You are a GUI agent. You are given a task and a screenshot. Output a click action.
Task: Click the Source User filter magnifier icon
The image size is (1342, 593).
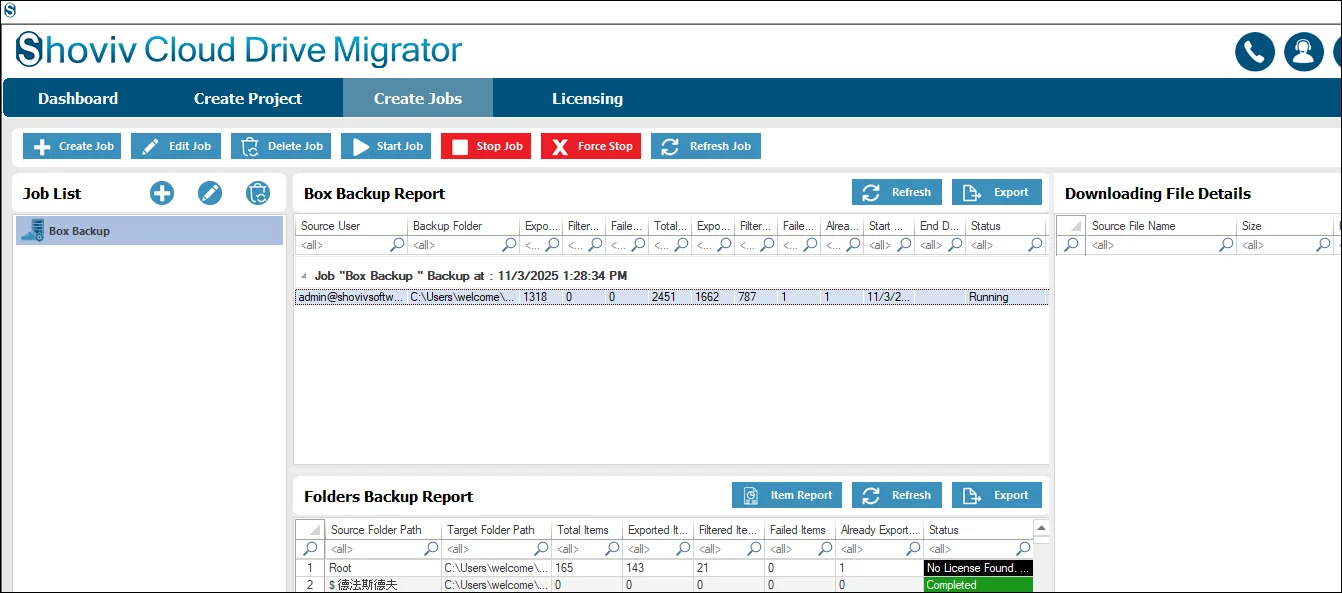(x=397, y=245)
